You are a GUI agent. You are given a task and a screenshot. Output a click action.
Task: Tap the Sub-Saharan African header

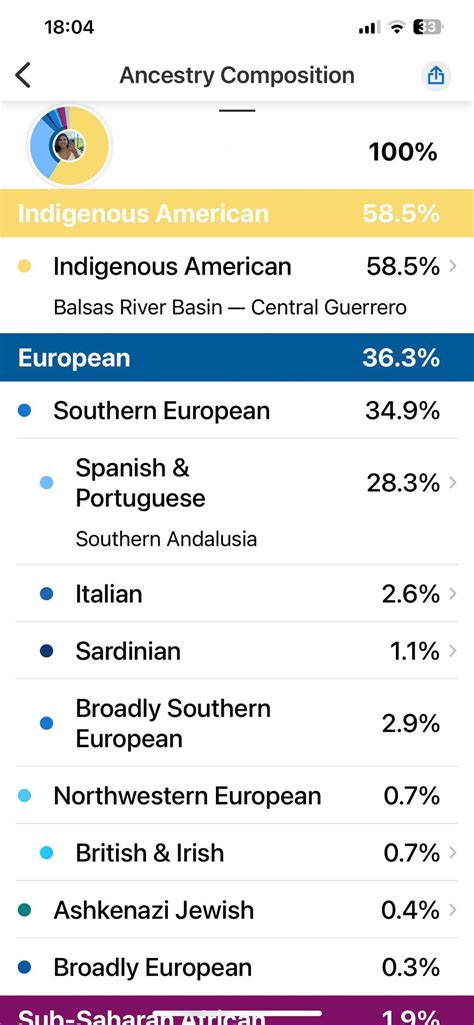(237, 1011)
